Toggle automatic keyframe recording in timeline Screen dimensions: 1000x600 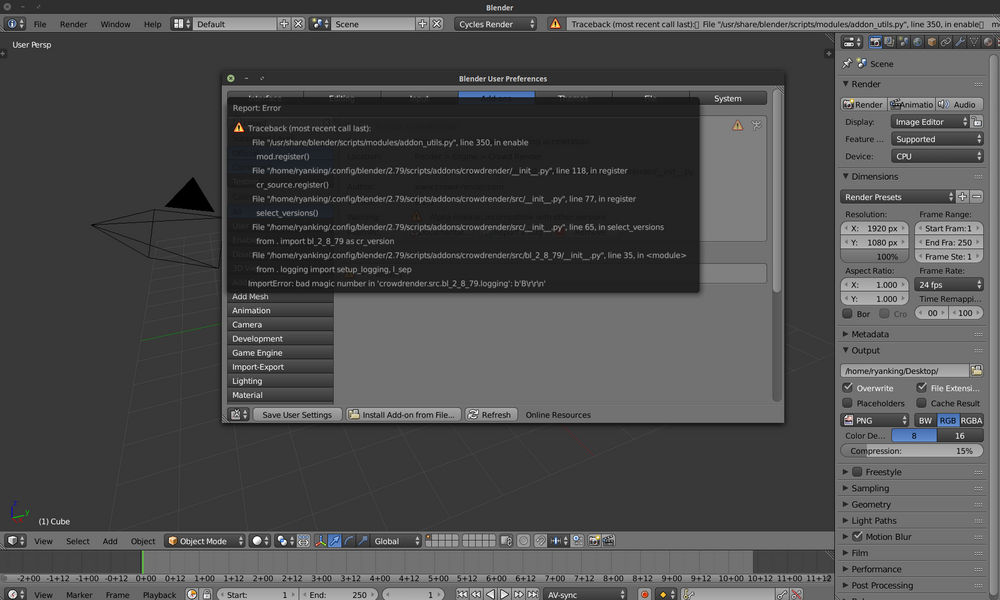[x=645, y=593]
